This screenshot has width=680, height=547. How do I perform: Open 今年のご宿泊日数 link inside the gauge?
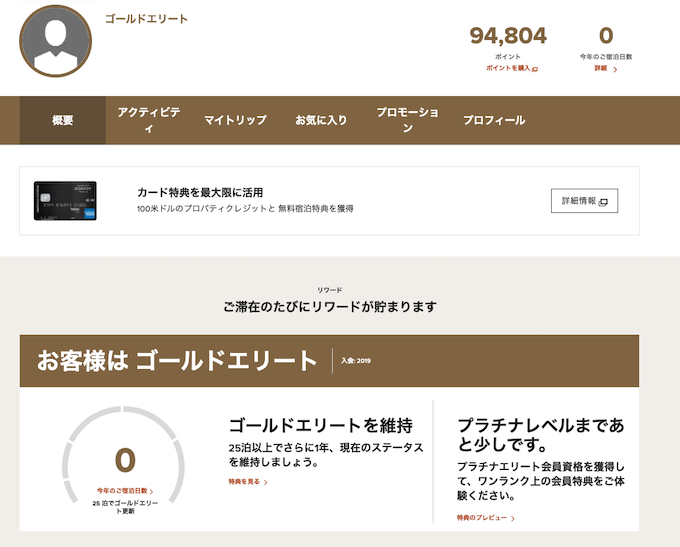[x=125, y=491]
